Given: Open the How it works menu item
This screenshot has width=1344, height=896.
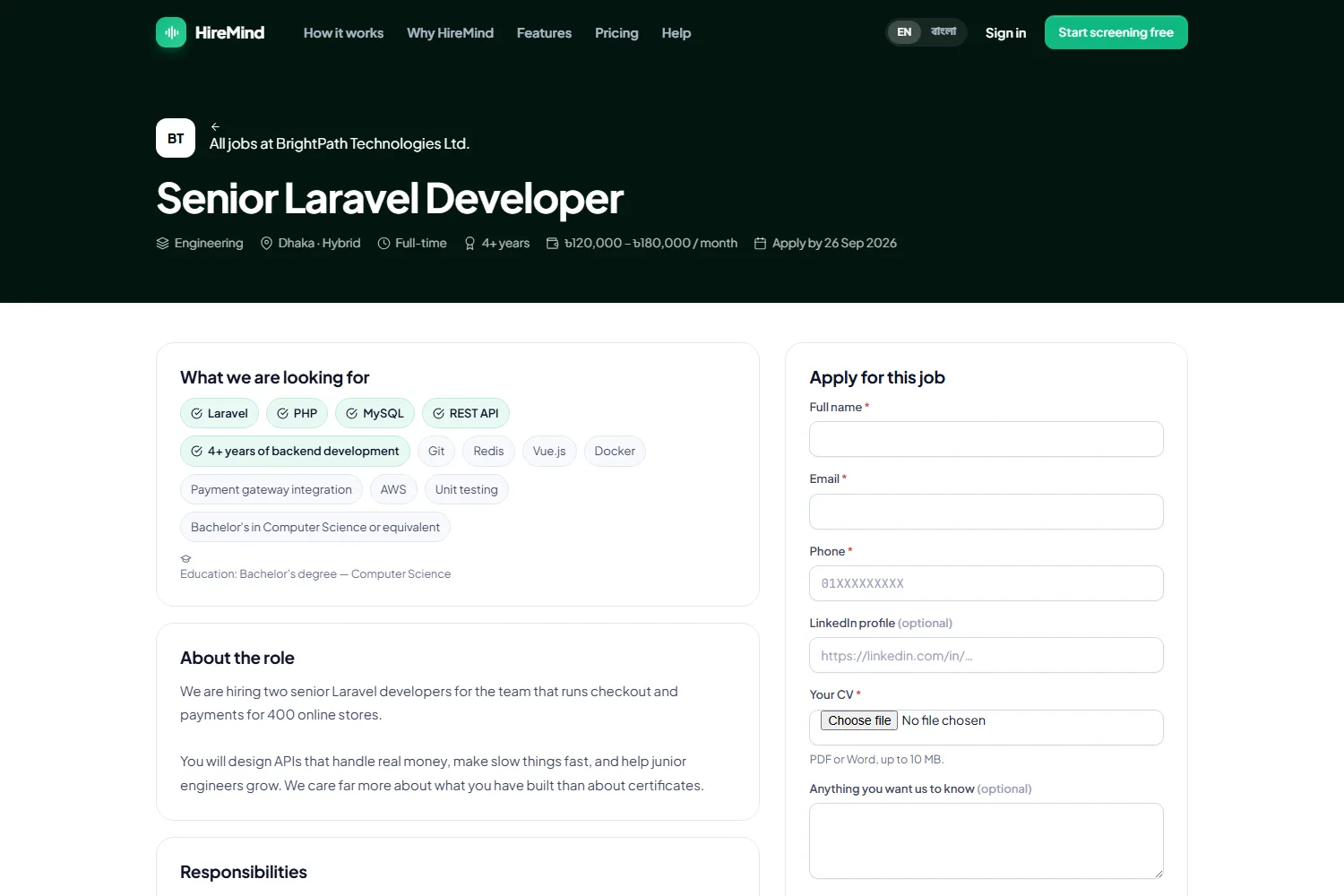Looking at the screenshot, I should [343, 33].
